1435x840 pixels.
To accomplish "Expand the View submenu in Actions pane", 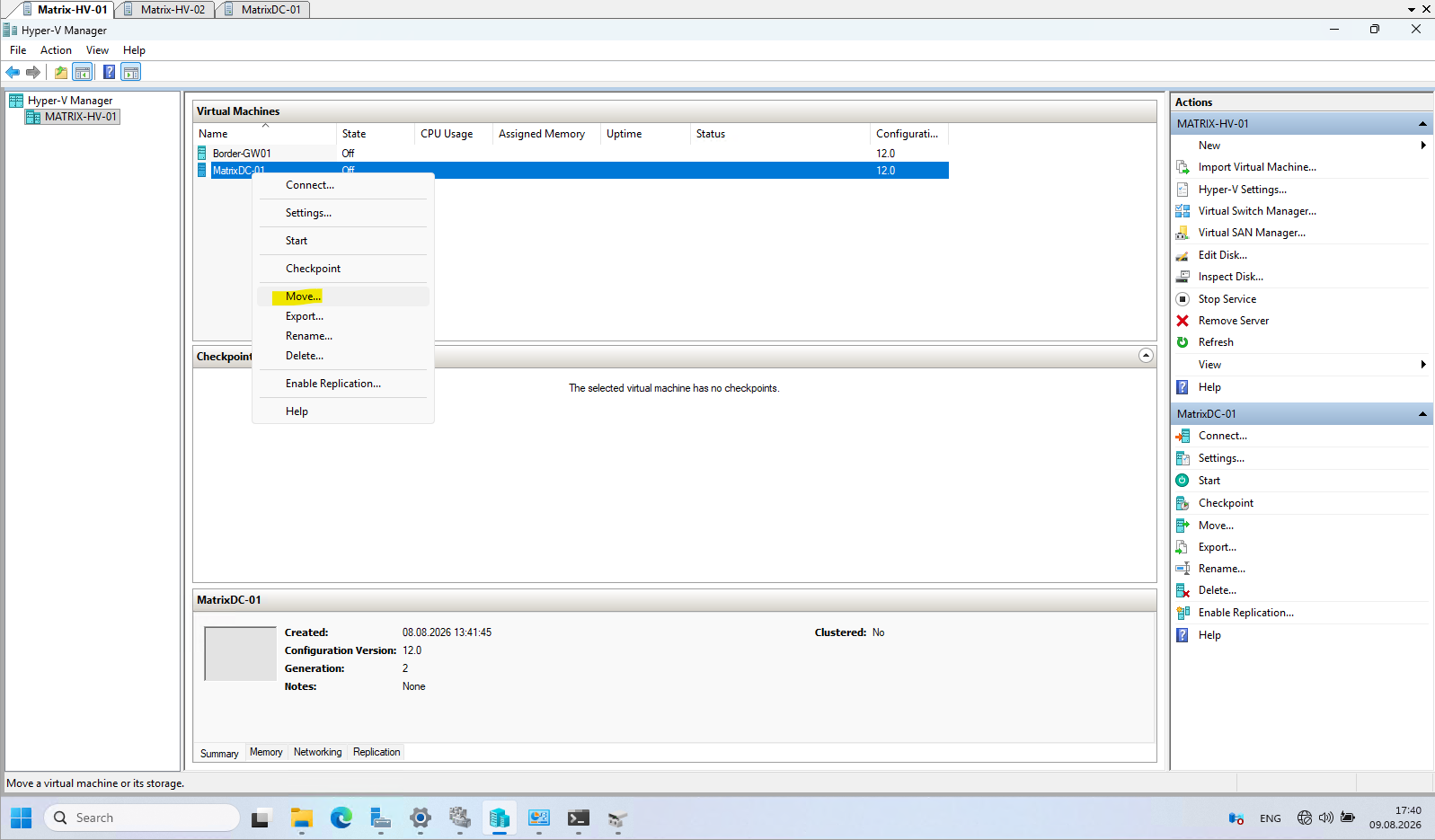I will [x=1423, y=365].
